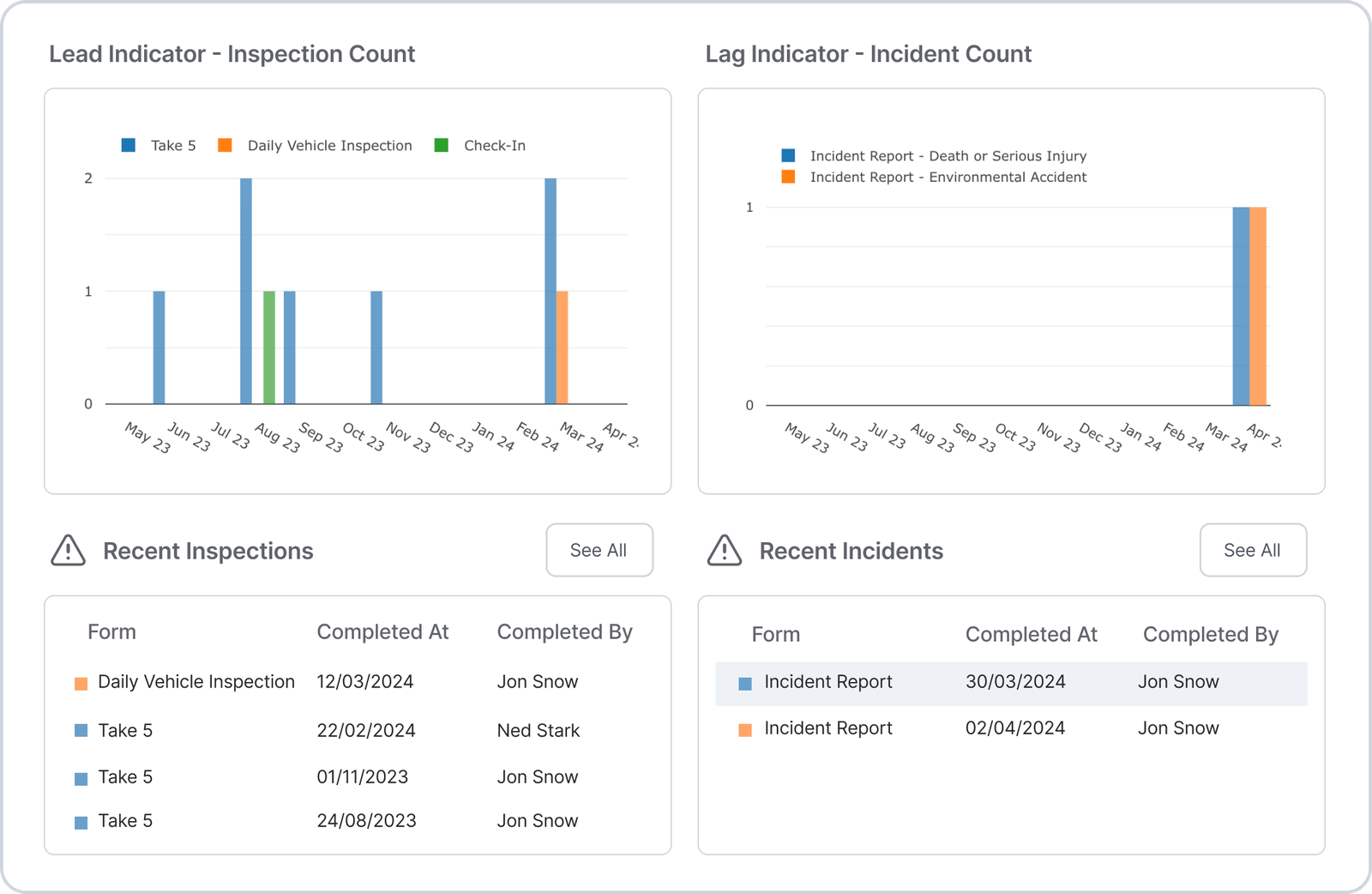Click the Recent Incidents warning triangle icon
Image resolution: width=1372 pixels, height=894 pixels.
pos(724,551)
